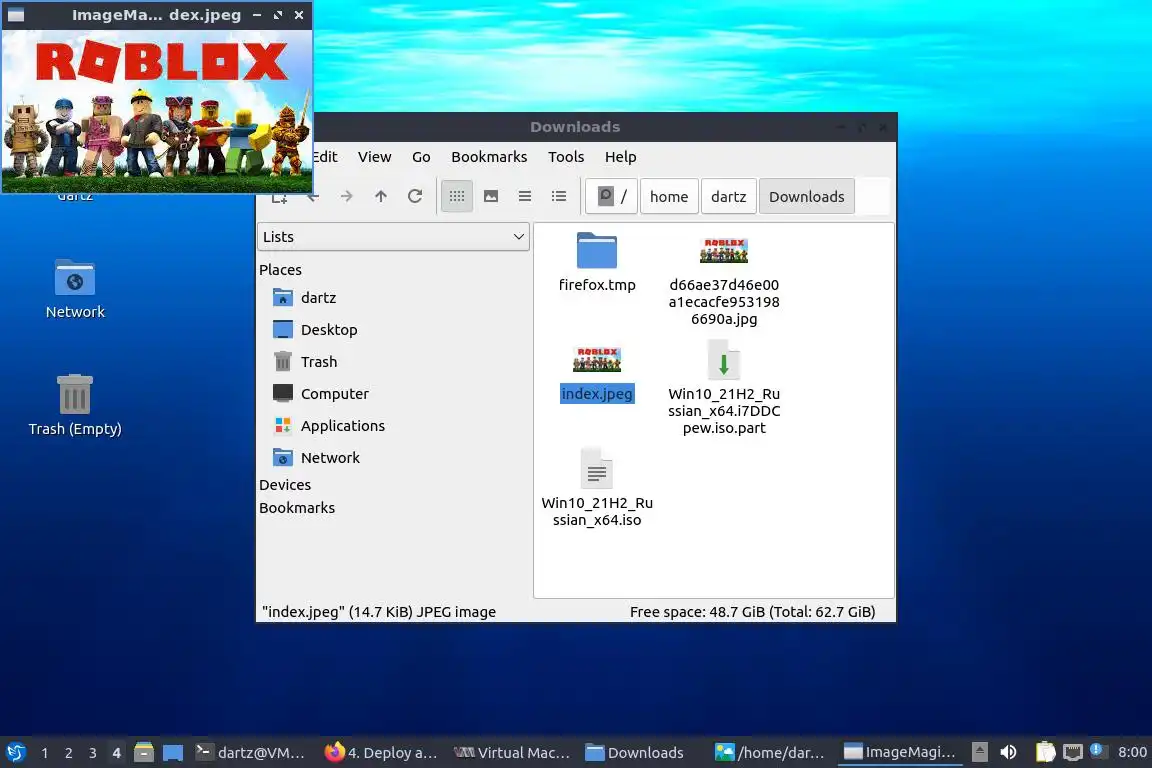Image resolution: width=1152 pixels, height=768 pixels.
Task: Open the Go menu
Action: pyautogui.click(x=421, y=157)
